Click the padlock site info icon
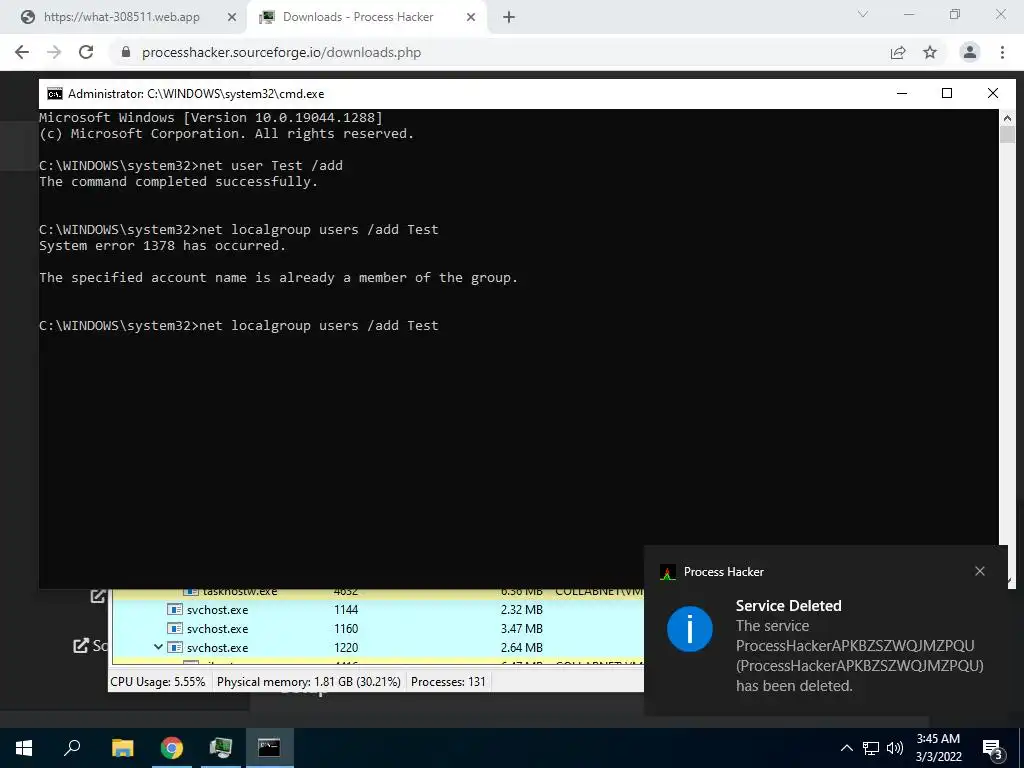1024x768 pixels. click(x=126, y=52)
